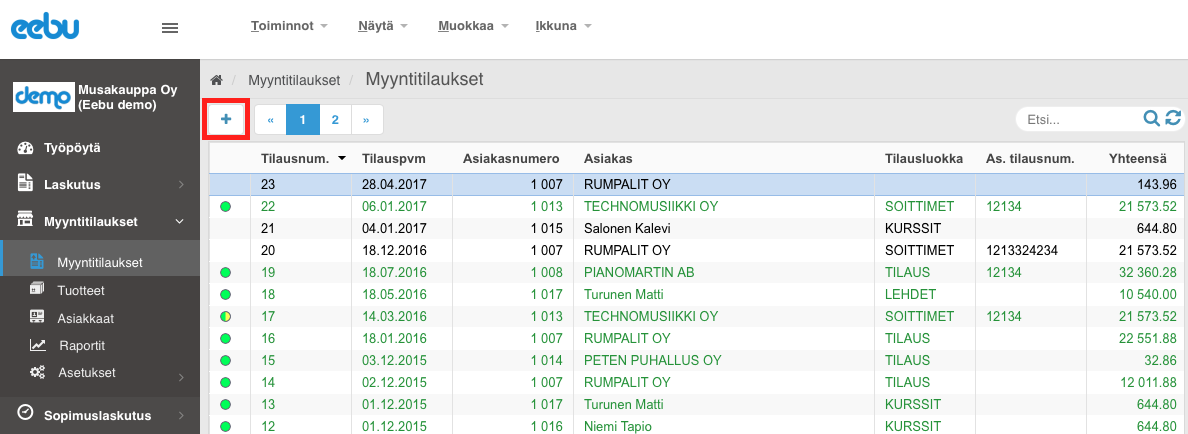Viewport: 1188px width, 434px height.
Task: Go to Myyntitilaukset breadcrumb link
Action: [x=294, y=80]
